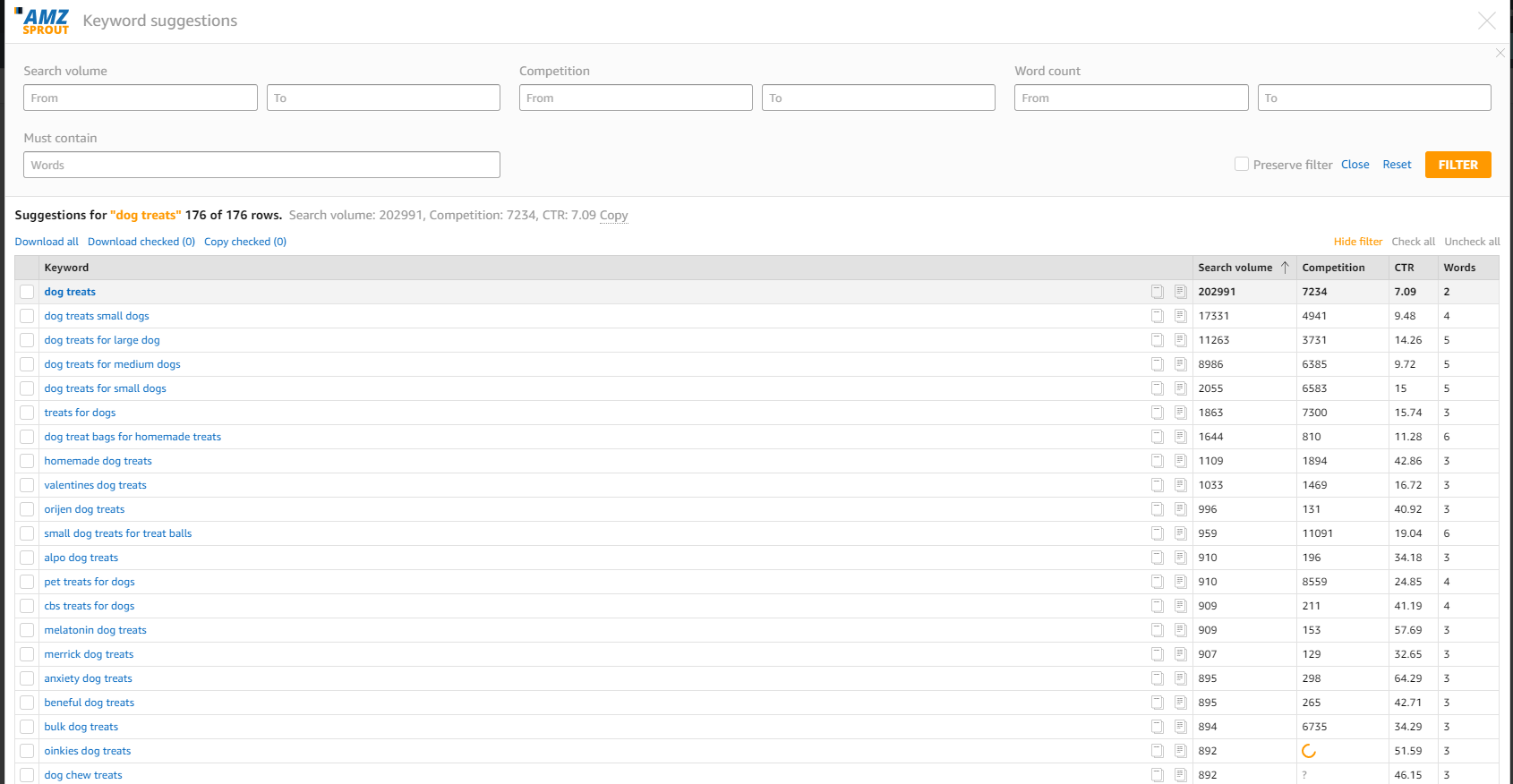Tick checkbox for homemade dog treats
Image resolution: width=1513 pixels, height=784 pixels.
coord(27,461)
